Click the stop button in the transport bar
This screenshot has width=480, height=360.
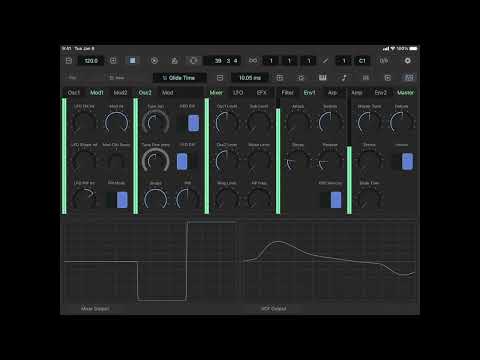tap(132, 61)
